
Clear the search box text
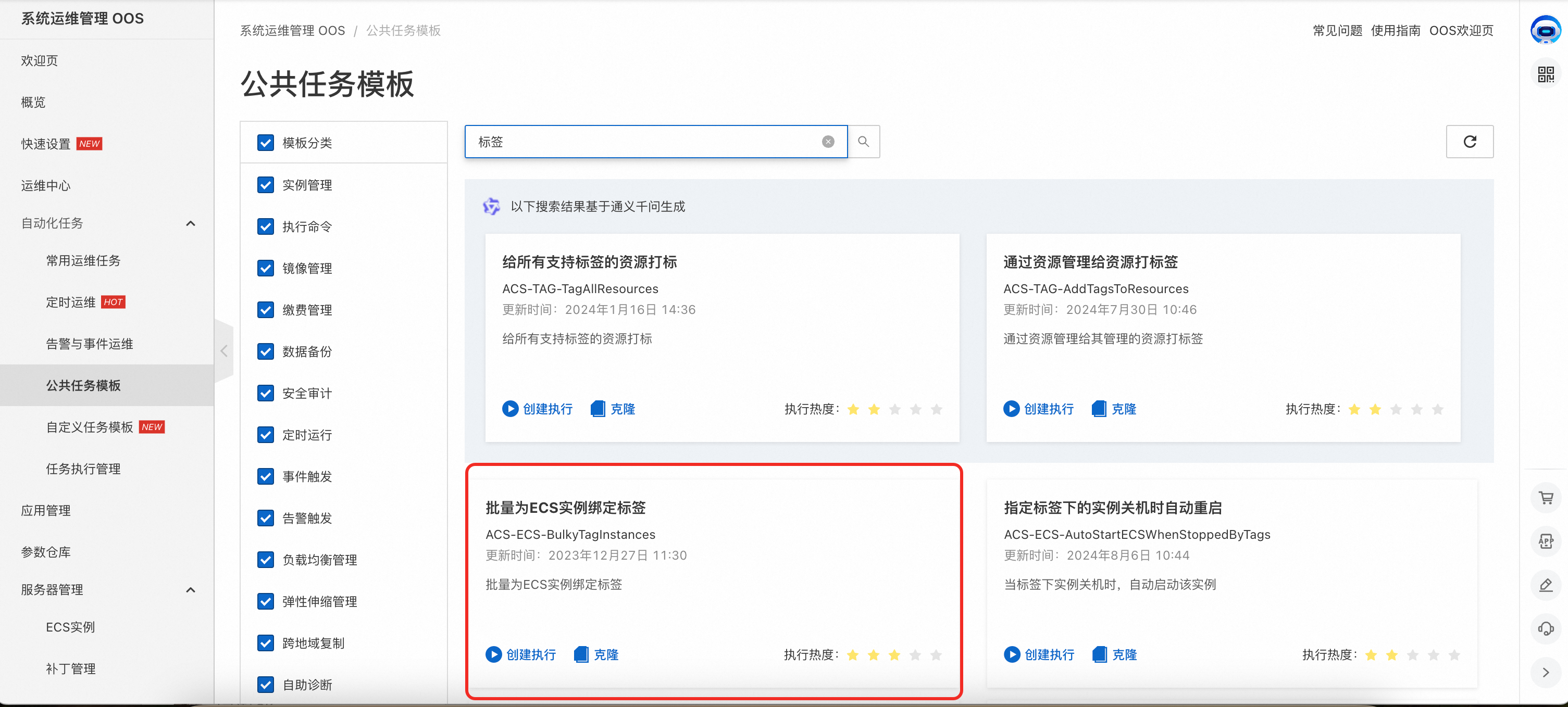pyautogui.click(x=828, y=142)
